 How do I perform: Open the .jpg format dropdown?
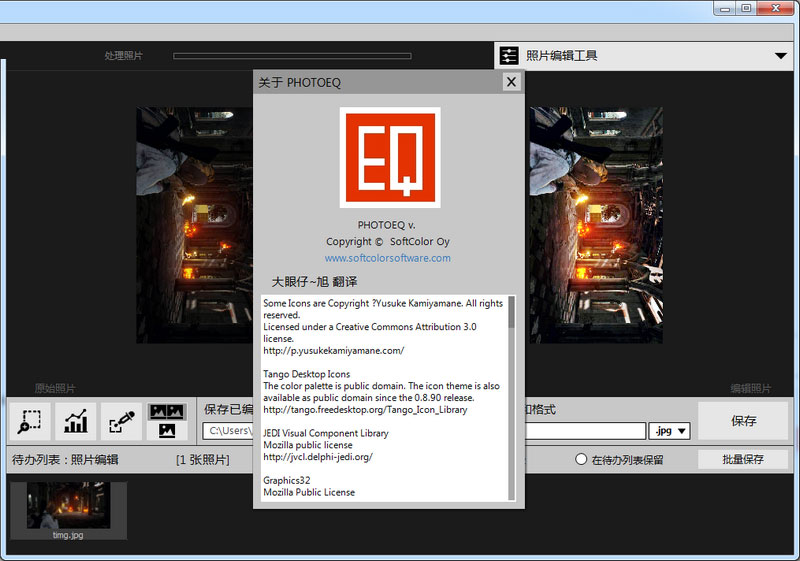pos(669,431)
